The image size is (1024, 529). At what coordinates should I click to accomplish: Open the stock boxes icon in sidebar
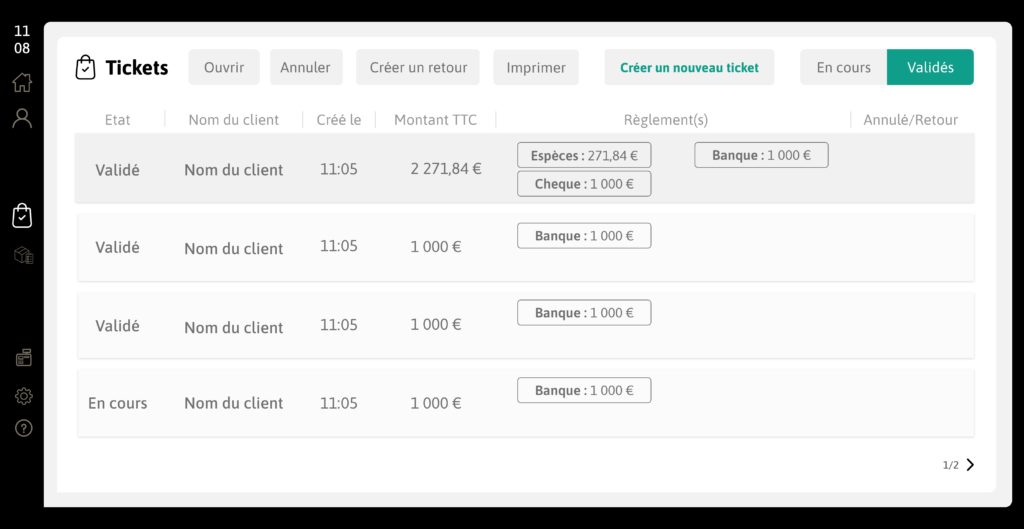[24, 255]
